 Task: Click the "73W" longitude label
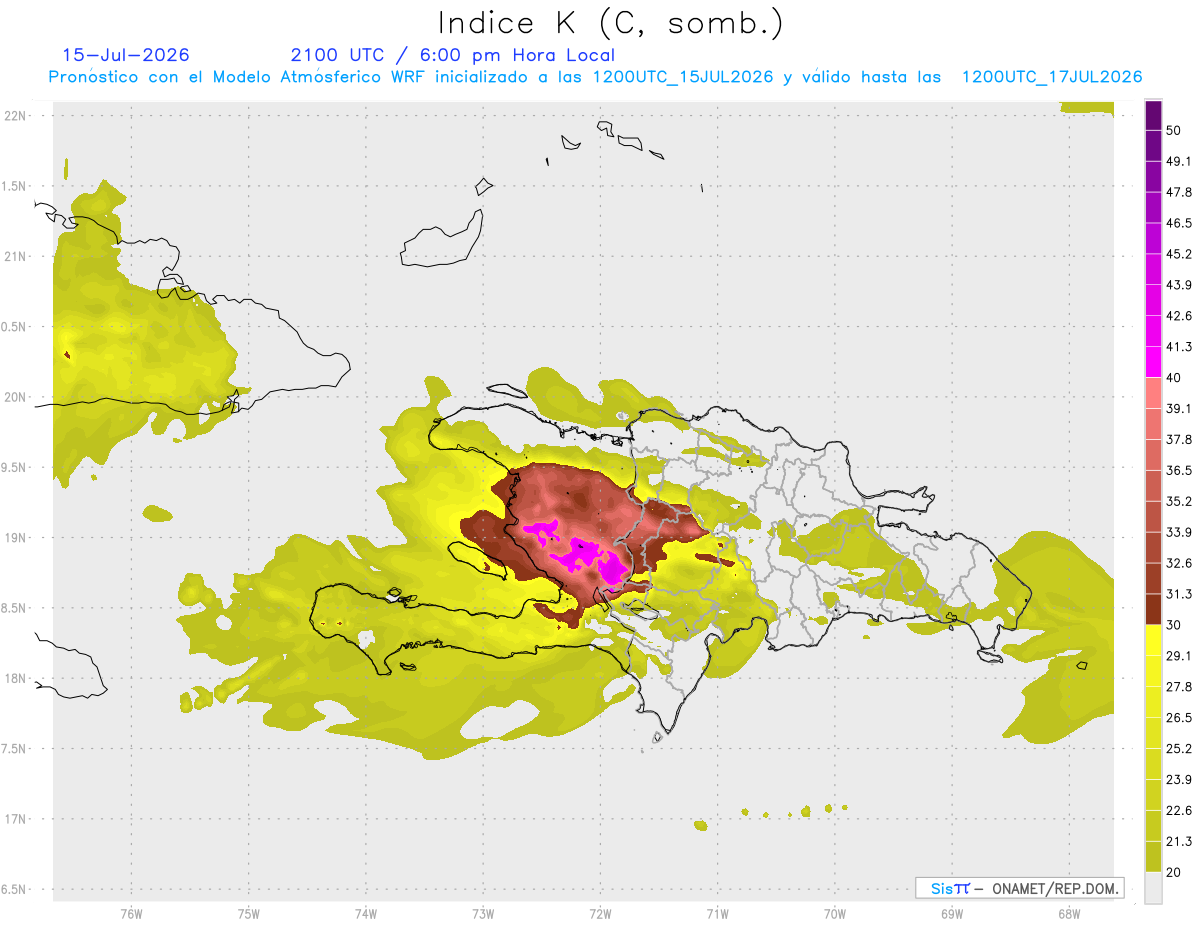(x=483, y=913)
